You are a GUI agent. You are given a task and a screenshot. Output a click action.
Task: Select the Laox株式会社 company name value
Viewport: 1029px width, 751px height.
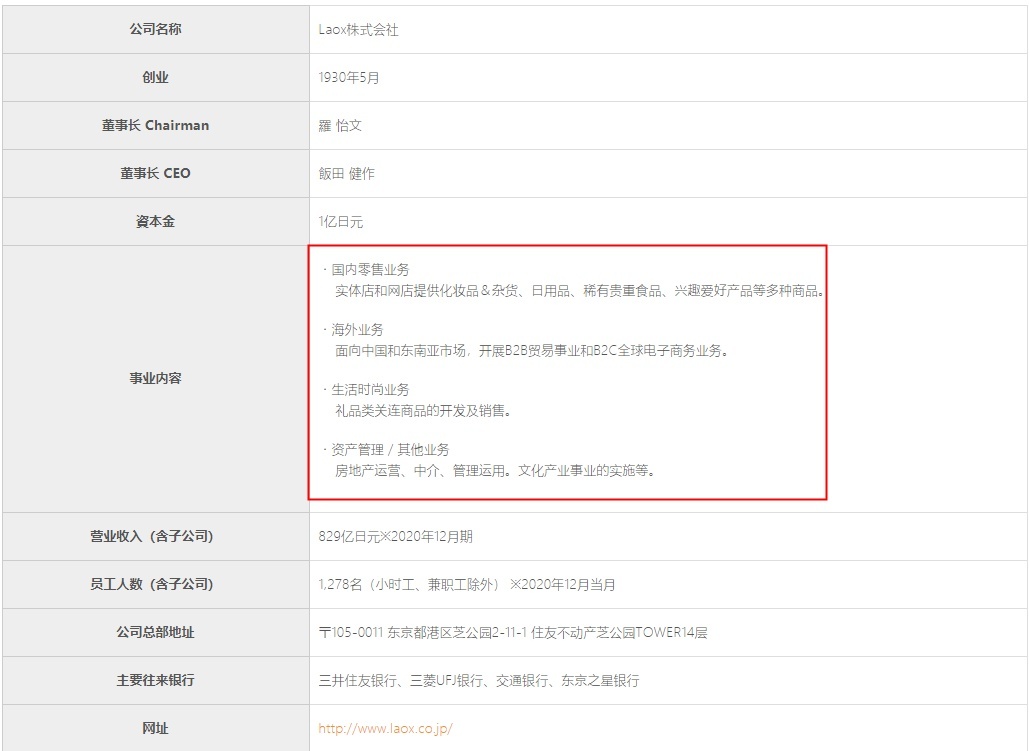358,30
